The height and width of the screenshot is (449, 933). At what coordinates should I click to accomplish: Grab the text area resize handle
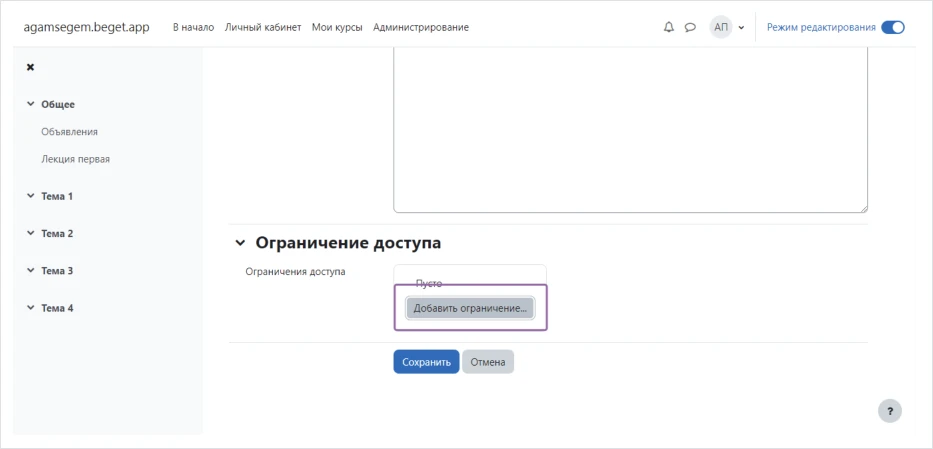click(863, 208)
